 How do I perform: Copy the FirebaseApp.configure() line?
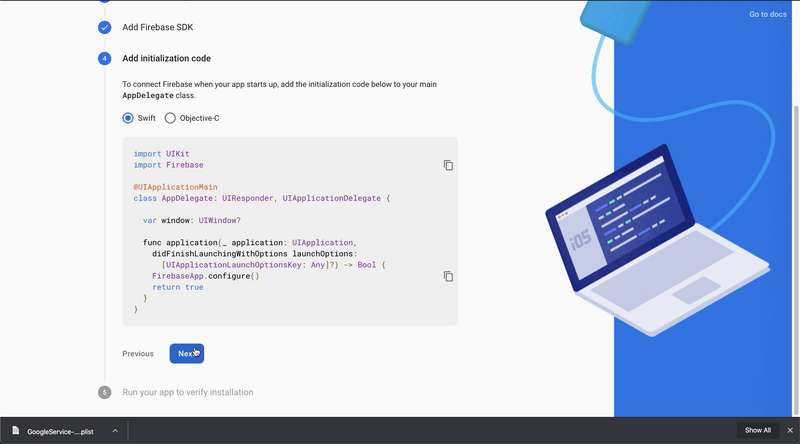(448, 277)
